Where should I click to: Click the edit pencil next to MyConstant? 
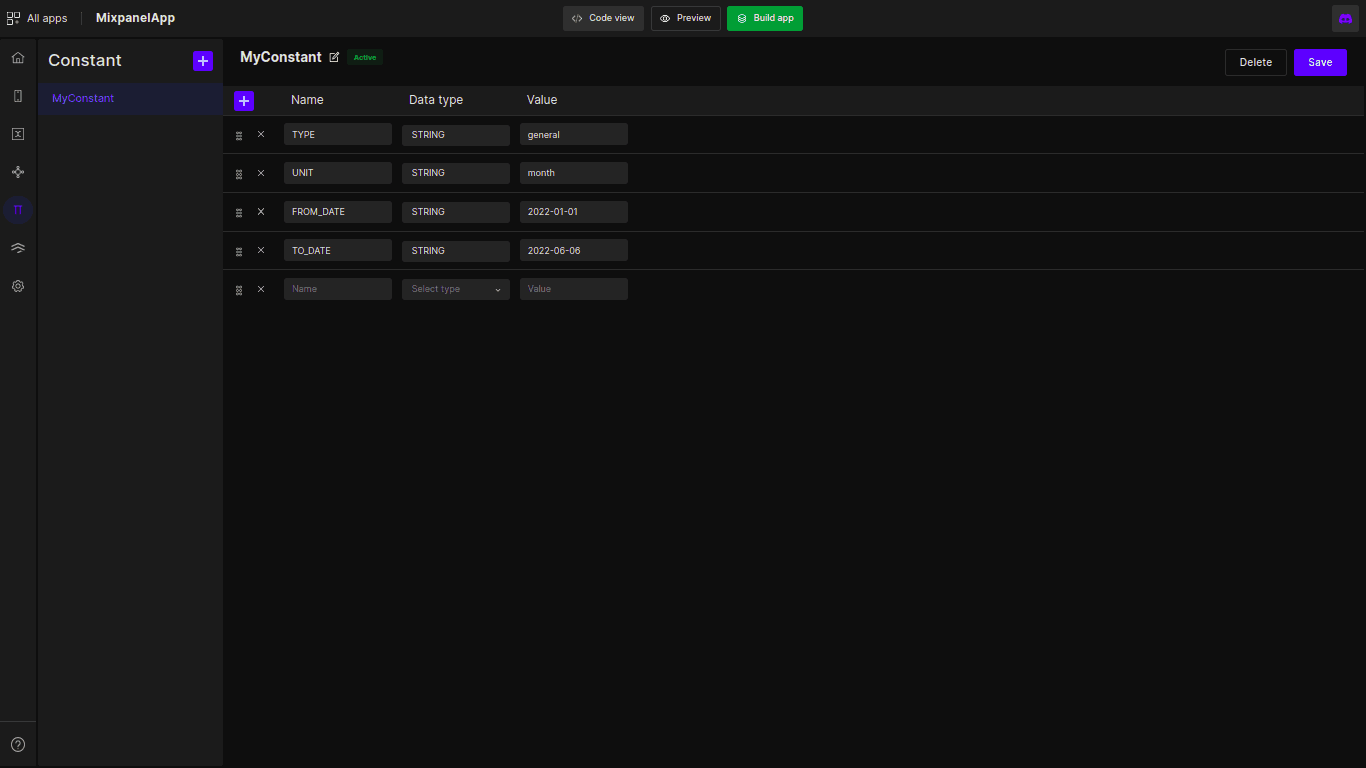point(334,57)
